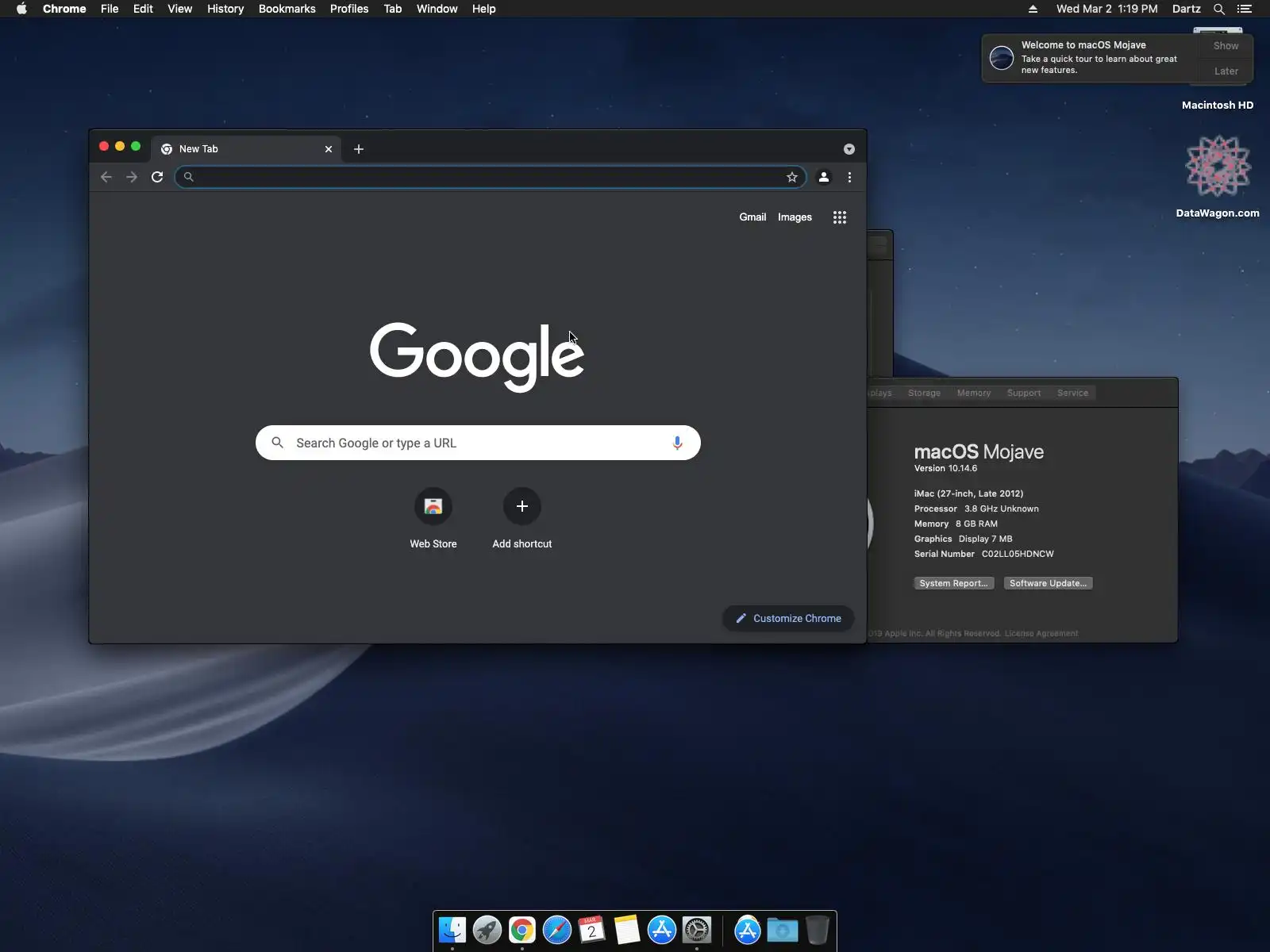The image size is (1270, 952).
Task: Open the View menu
Action: coord(180,9)
